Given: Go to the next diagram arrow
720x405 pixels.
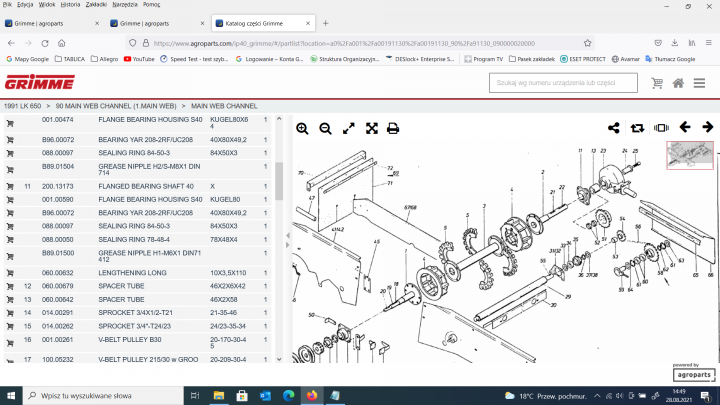Looking at the screenshot, I should click(708, 127).
